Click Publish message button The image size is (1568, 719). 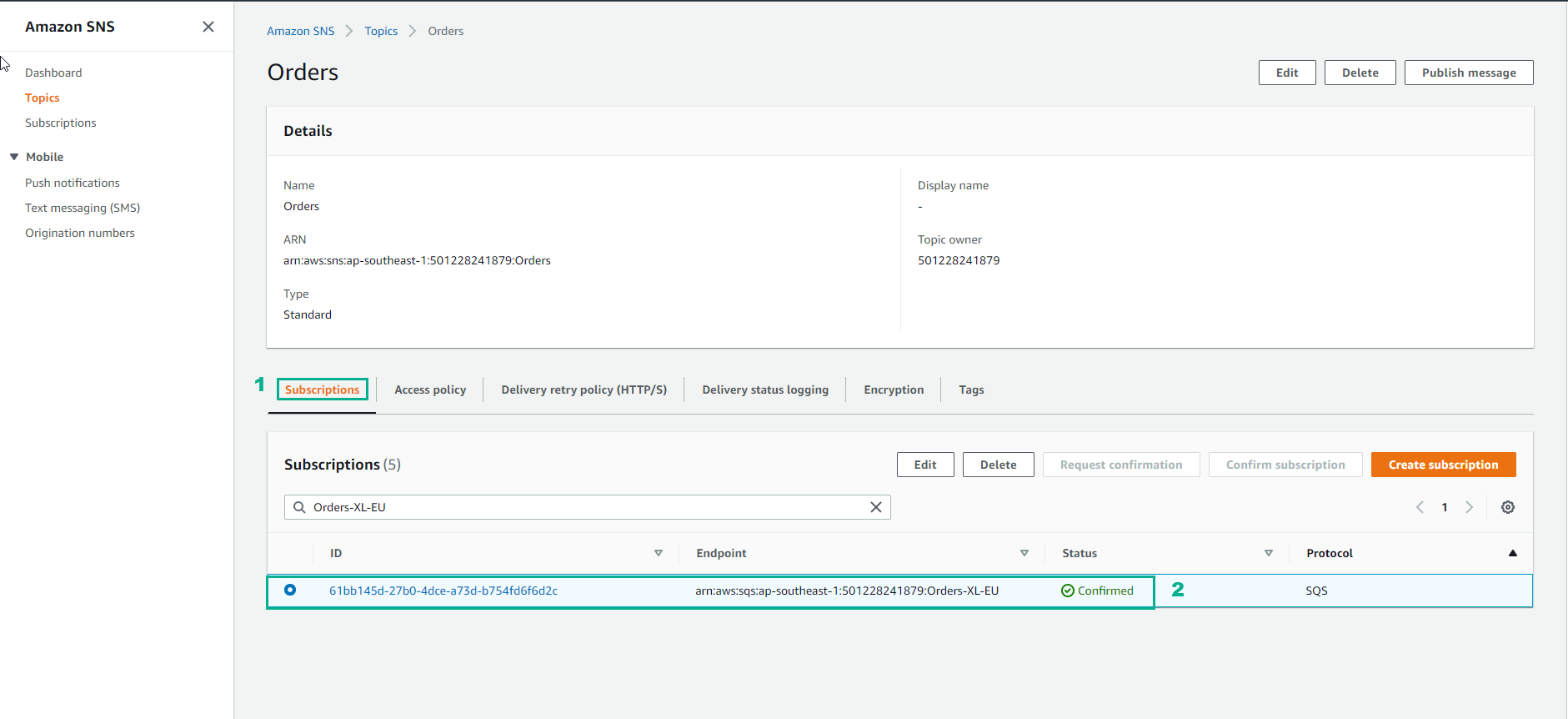[x=1469, y=73]
